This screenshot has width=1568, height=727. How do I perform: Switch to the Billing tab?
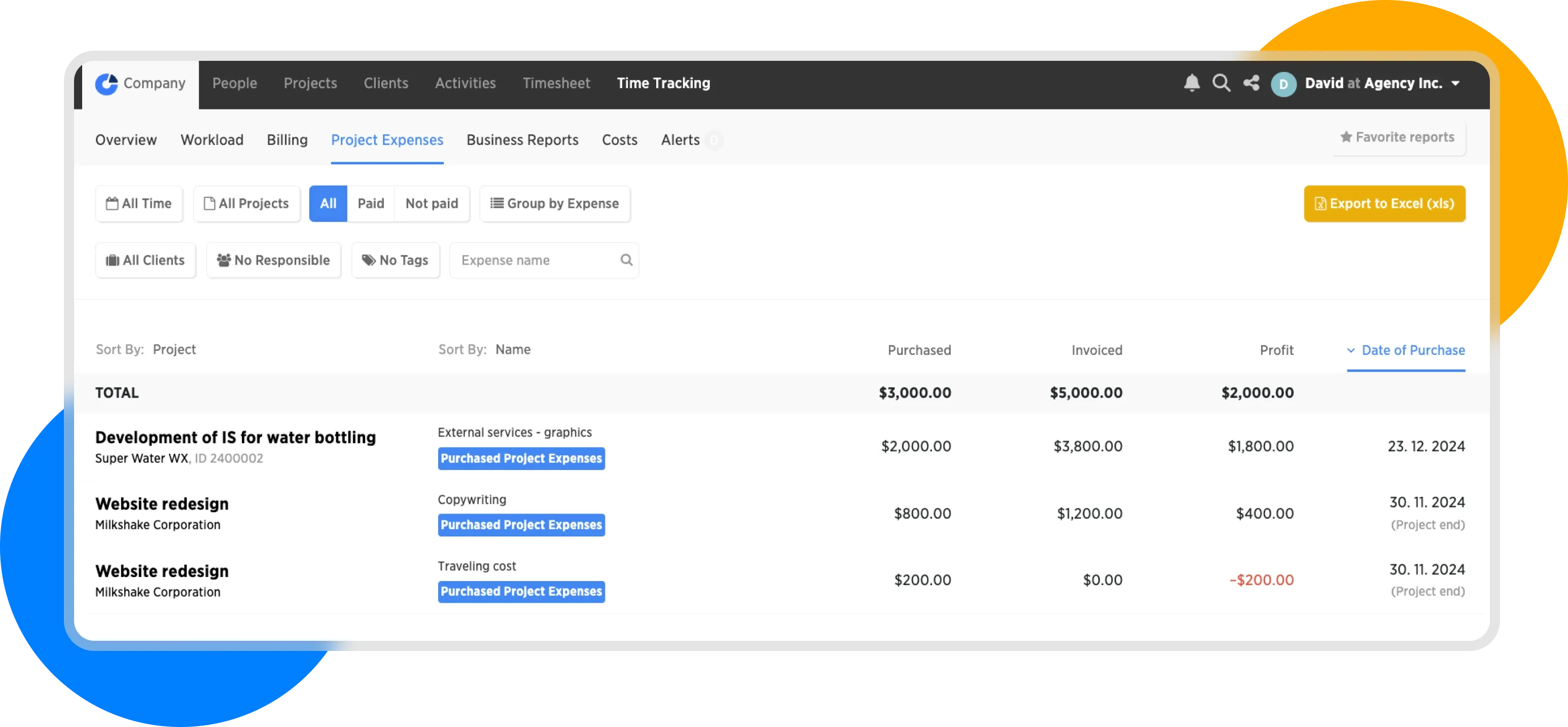287,140
